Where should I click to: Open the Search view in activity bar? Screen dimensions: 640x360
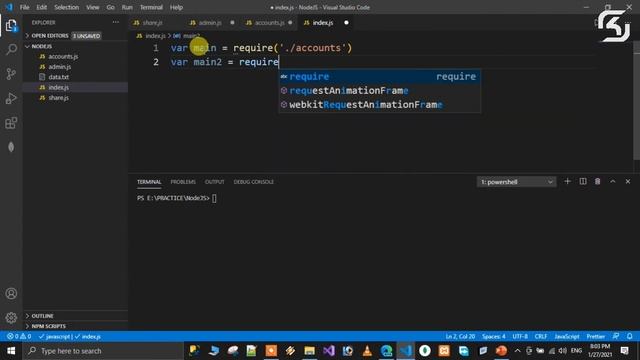pyautogui.click(x=11, y=49)
